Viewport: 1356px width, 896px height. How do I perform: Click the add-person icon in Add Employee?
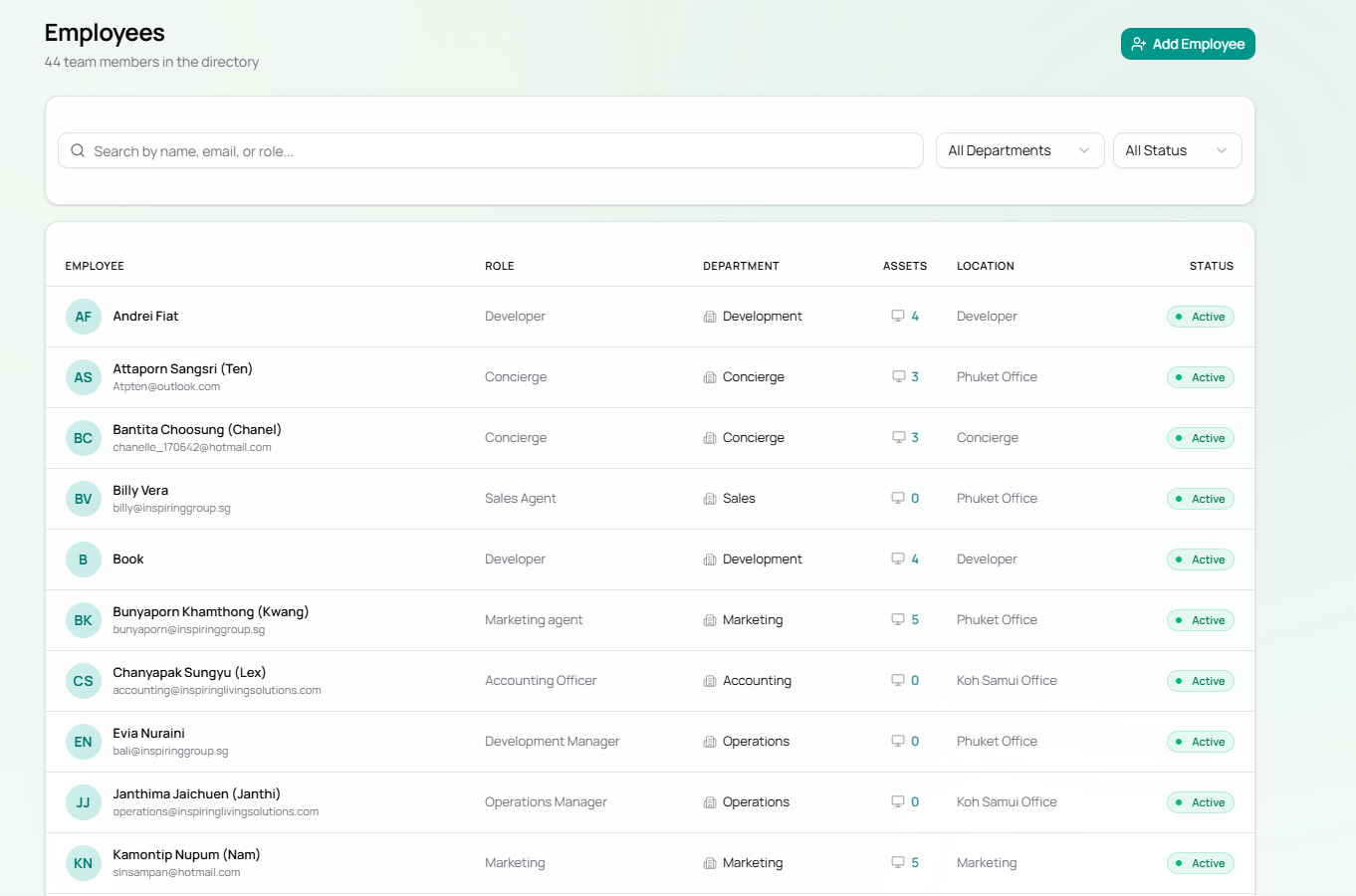pos(1139,44)
